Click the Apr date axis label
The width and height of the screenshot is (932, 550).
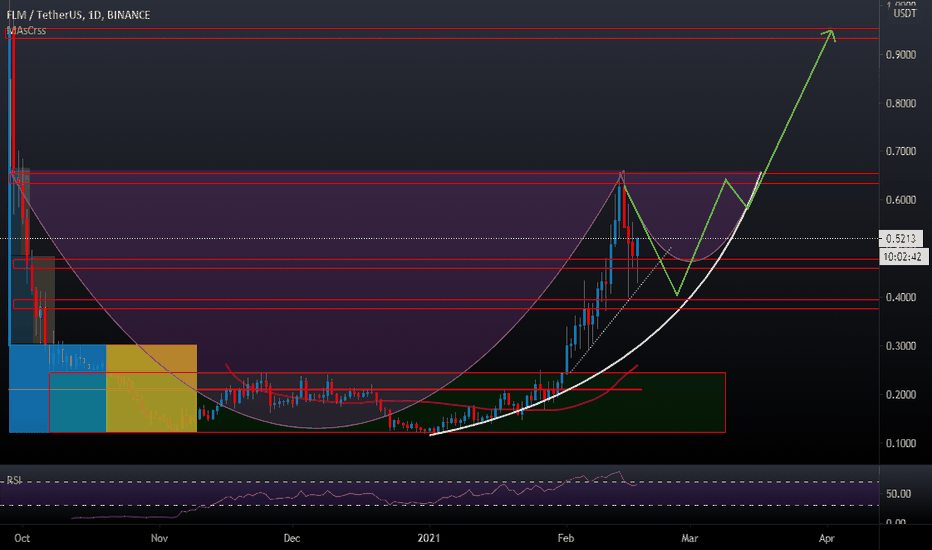tap(827, 538)
